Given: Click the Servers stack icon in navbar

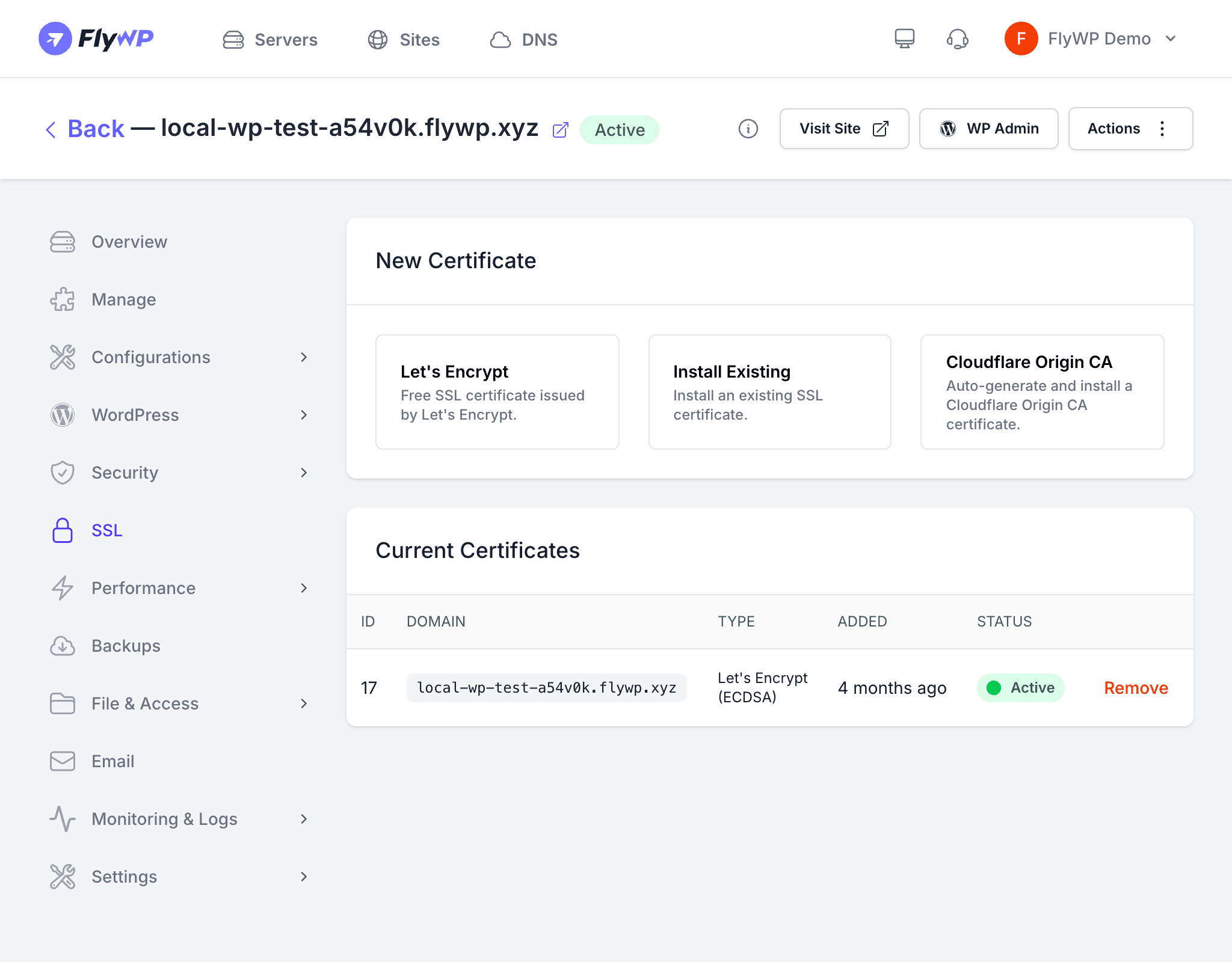Looking at the screenshot, I should [x=233, y=40].
